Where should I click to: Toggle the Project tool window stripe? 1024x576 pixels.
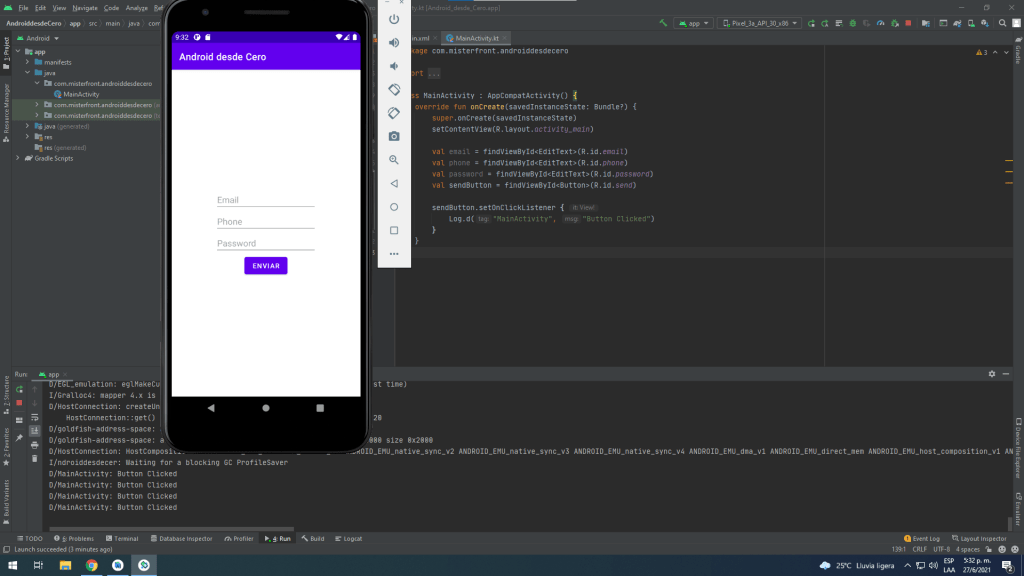[x=6, y=54]
